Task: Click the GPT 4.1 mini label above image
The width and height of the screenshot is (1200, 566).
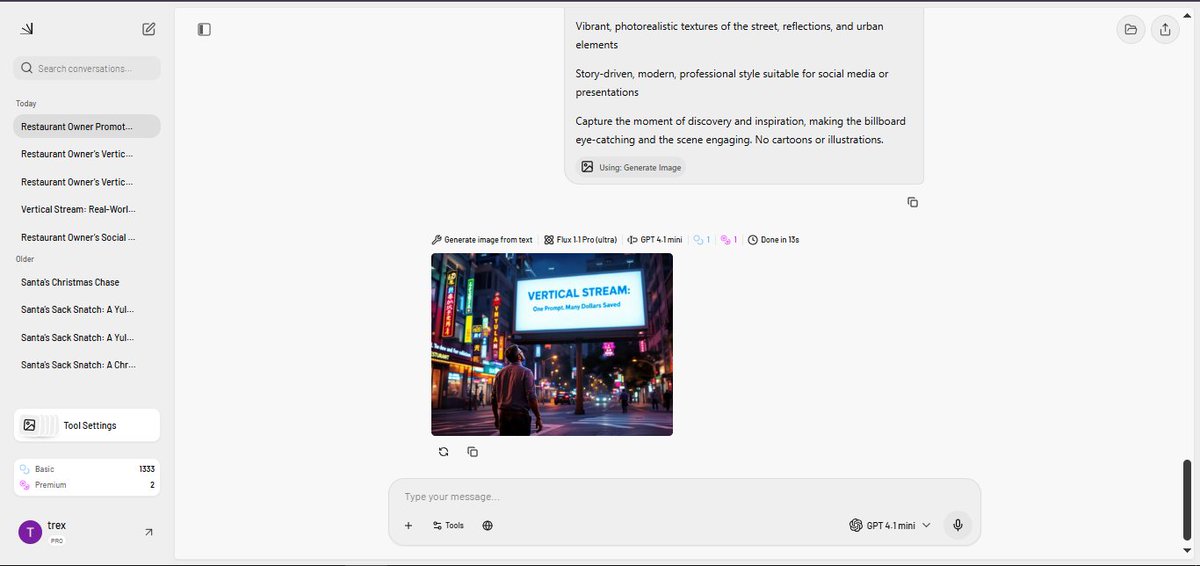Action: [655, 240]
